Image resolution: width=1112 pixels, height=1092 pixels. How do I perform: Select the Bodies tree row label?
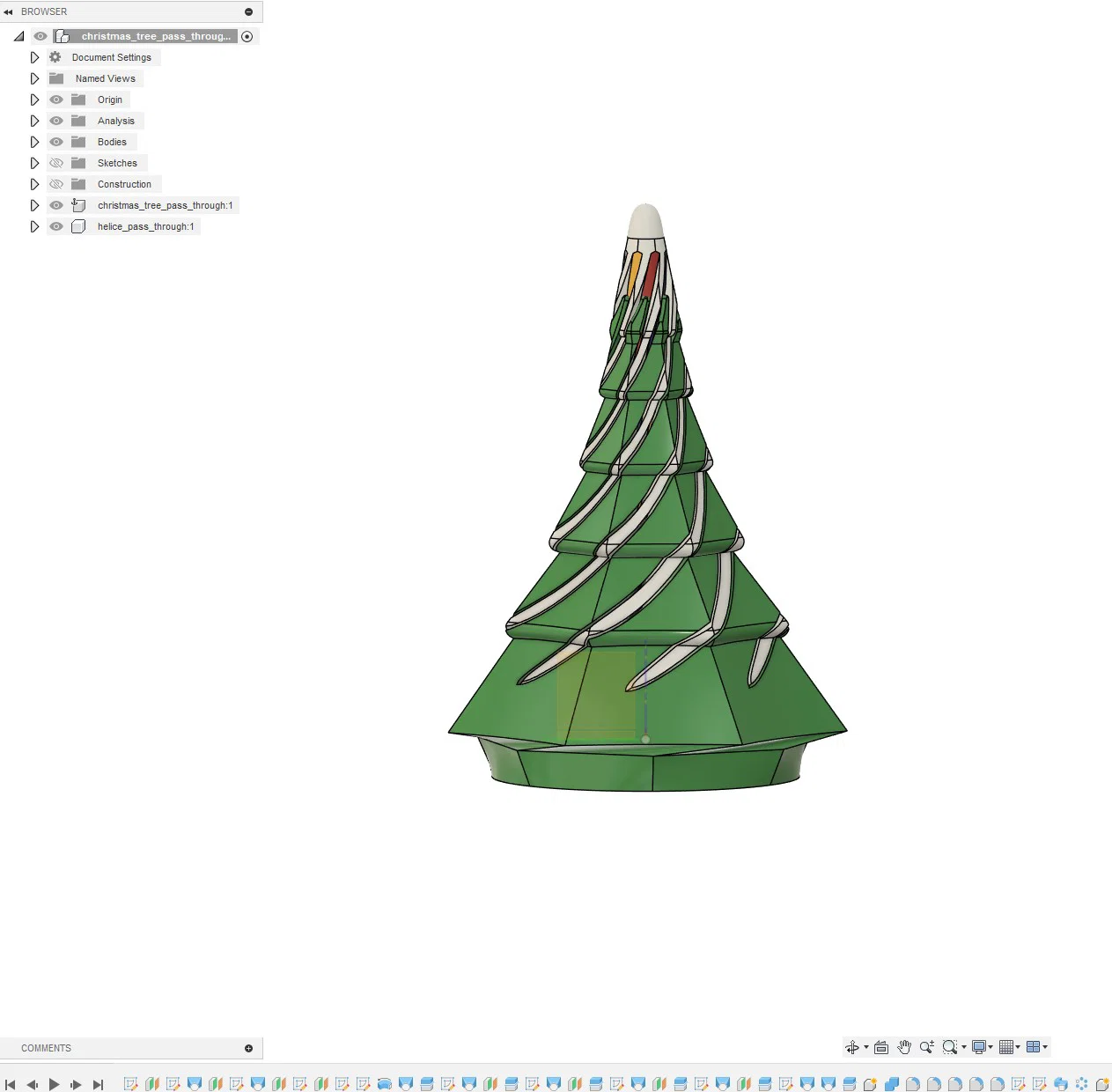click(112, 142)
